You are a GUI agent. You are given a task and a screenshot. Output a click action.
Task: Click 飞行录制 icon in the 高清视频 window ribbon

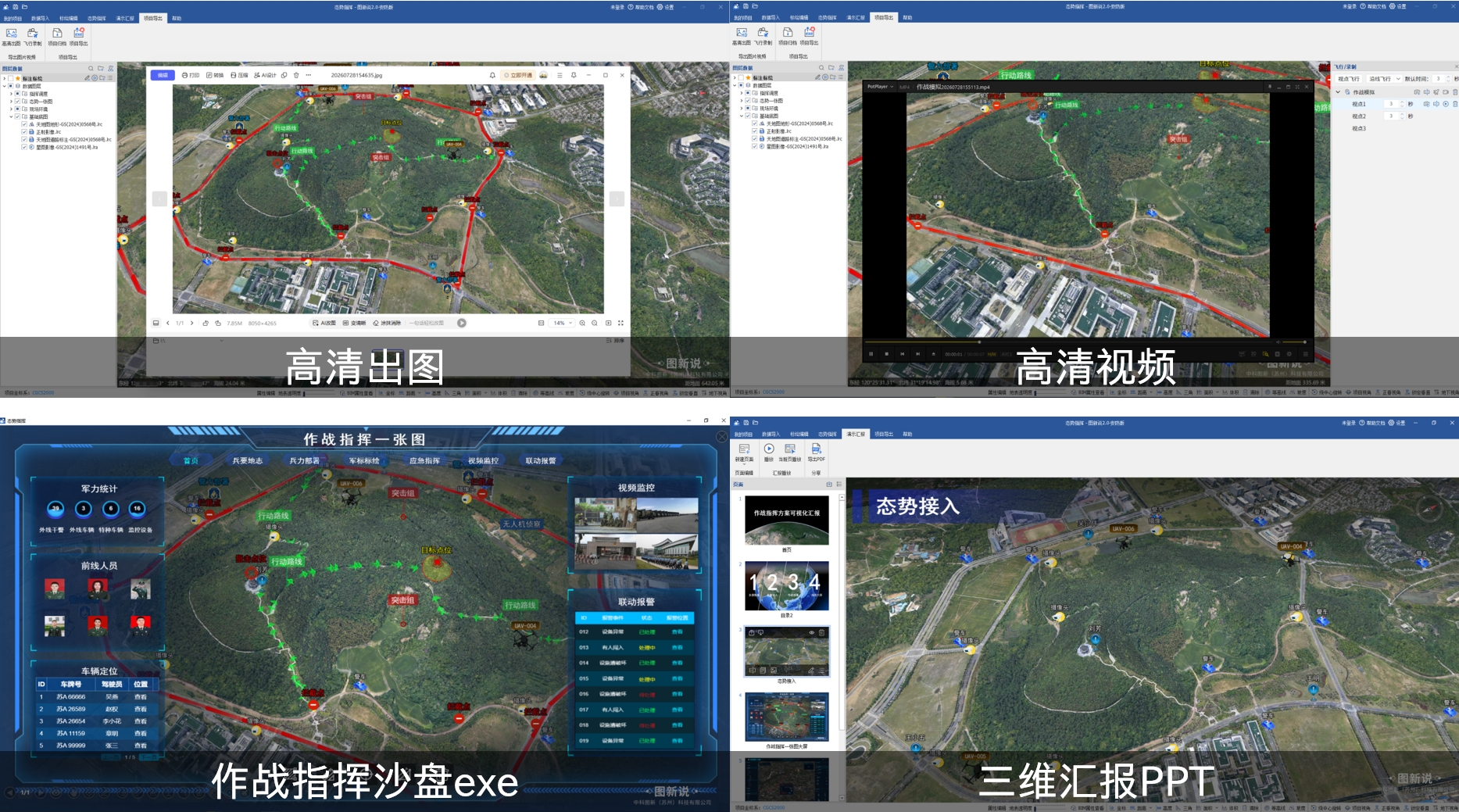[x=763, y=33]
